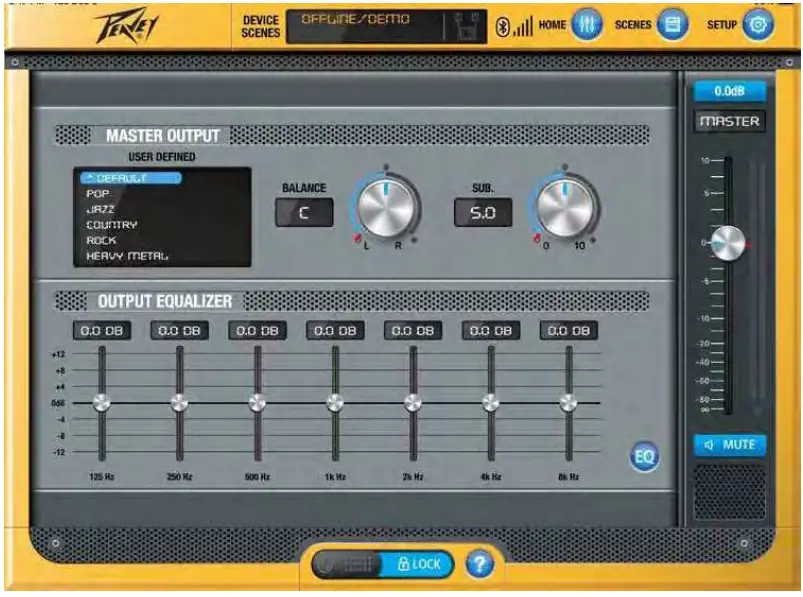Image resolution: width=803 pixels, height=597 pixels.
Task: Select the Country preset
Action: pyautogui.click(x=112, y=225)
